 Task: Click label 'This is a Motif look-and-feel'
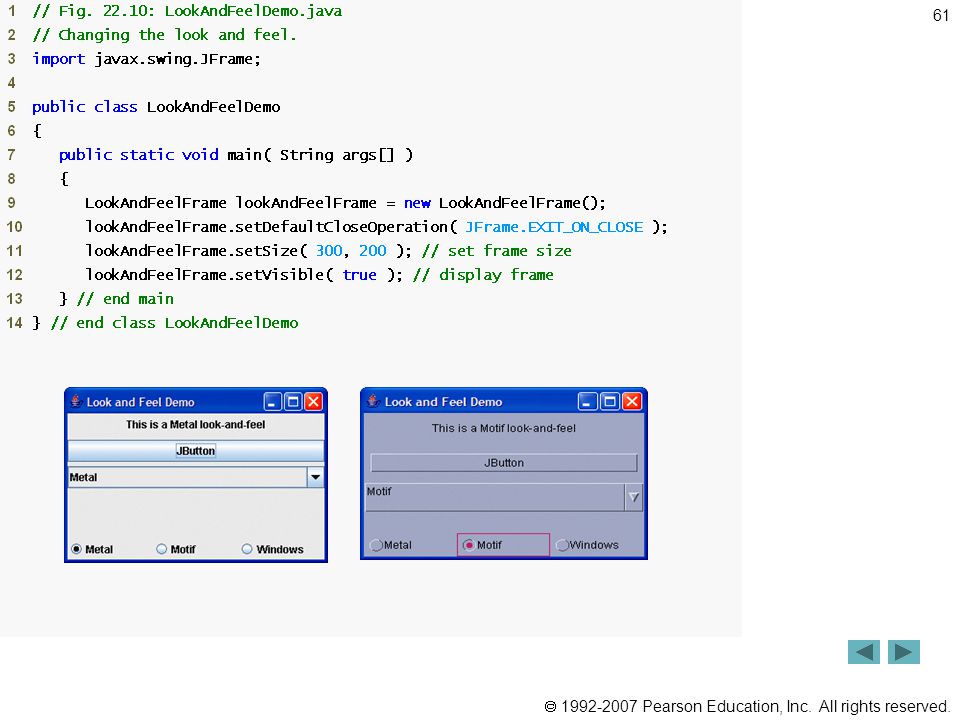[503, 428]
